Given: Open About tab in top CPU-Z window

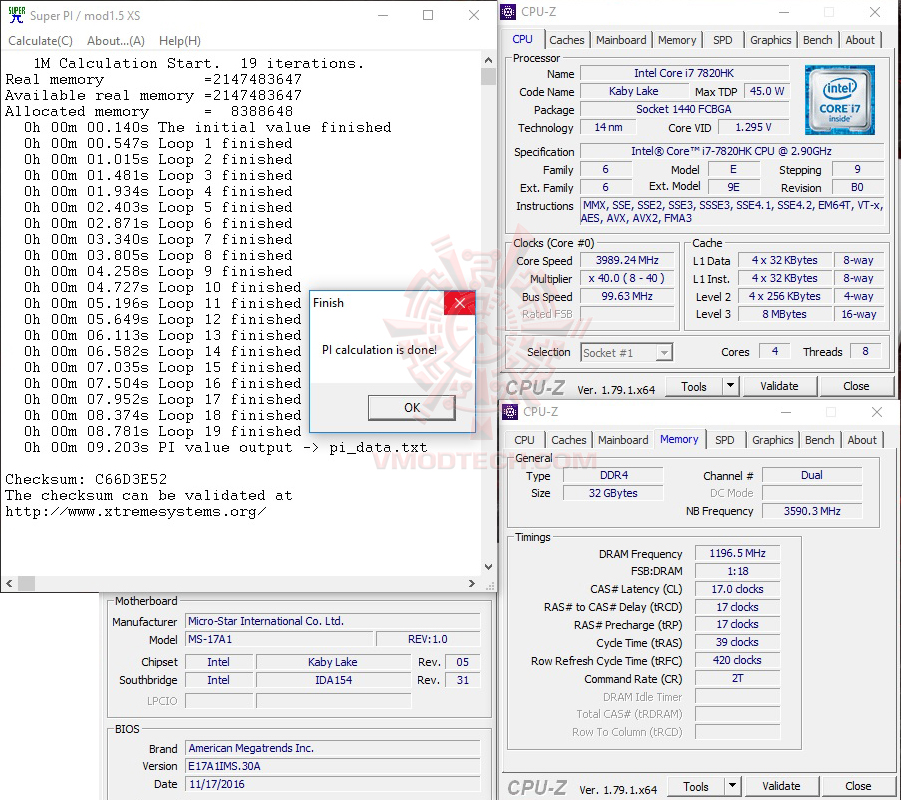Looking at the screenshot, I should point(860,40).
